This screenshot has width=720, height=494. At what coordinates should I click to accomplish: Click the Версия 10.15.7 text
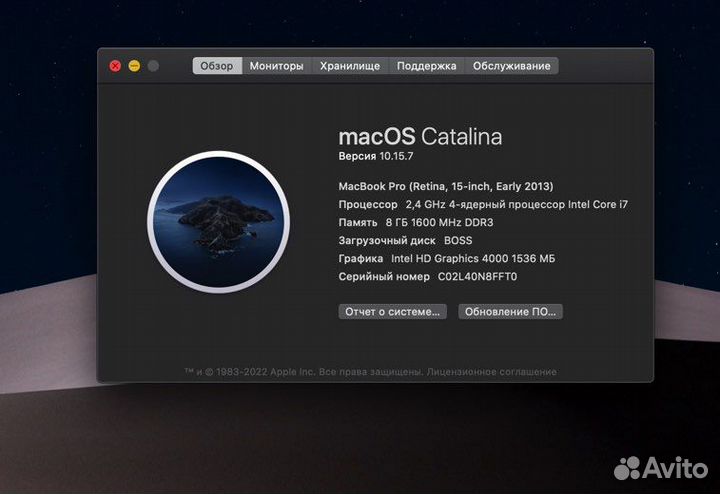376,156
